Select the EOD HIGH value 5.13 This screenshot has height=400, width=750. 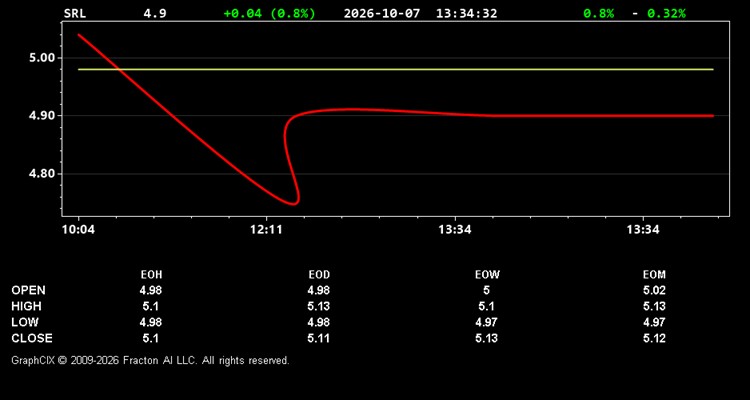(x=319, y=306)
